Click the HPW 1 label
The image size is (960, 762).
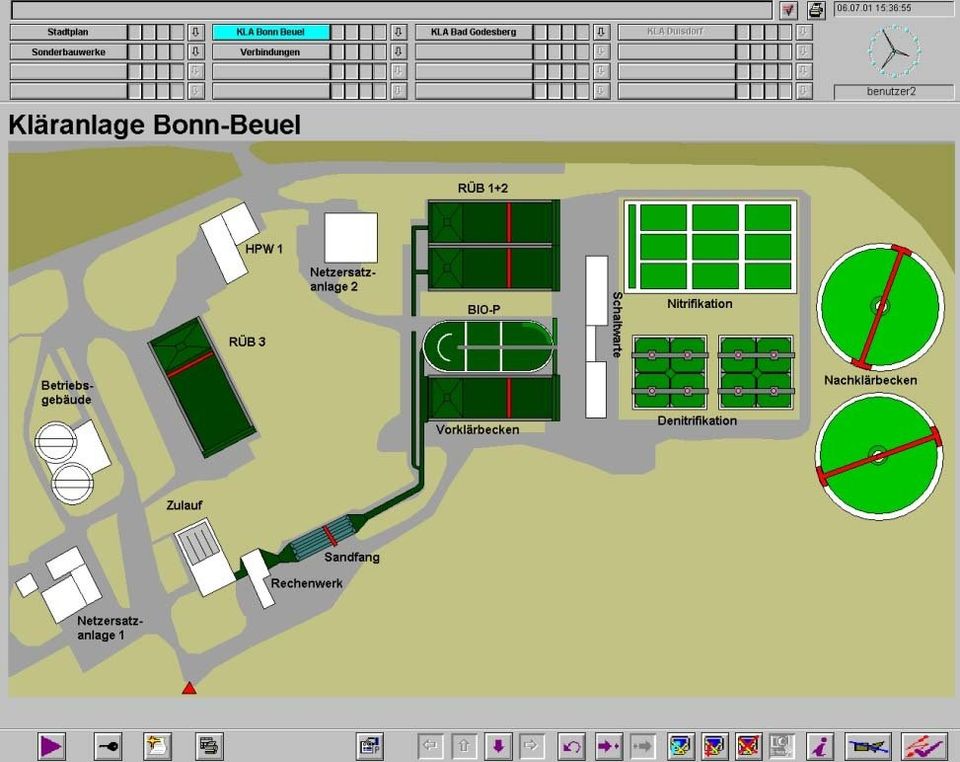[x=264, y=249]
